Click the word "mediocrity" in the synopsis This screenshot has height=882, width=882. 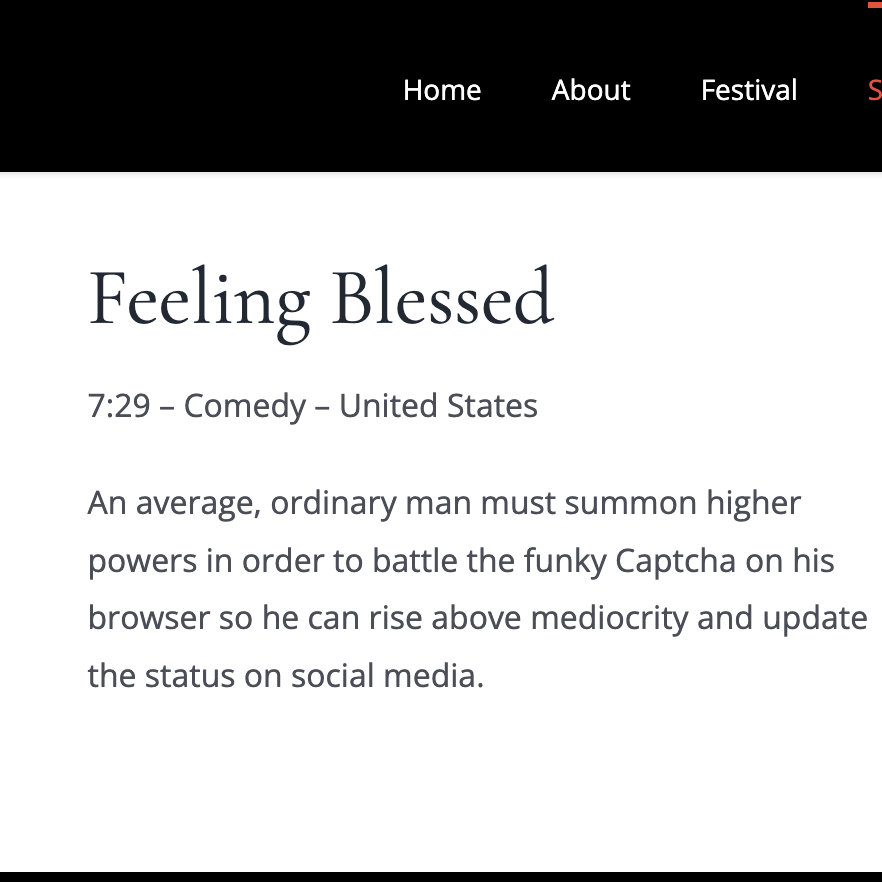click(x=609, y=619)
